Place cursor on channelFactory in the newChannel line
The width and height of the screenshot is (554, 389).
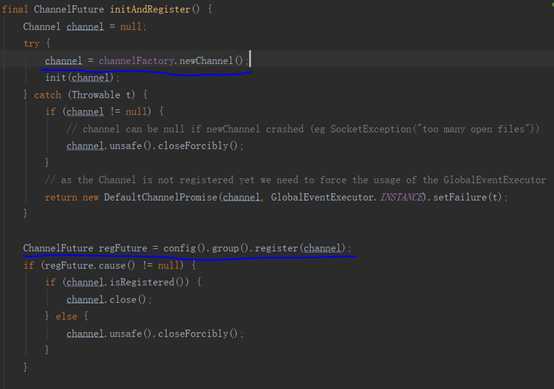(136, 61)
